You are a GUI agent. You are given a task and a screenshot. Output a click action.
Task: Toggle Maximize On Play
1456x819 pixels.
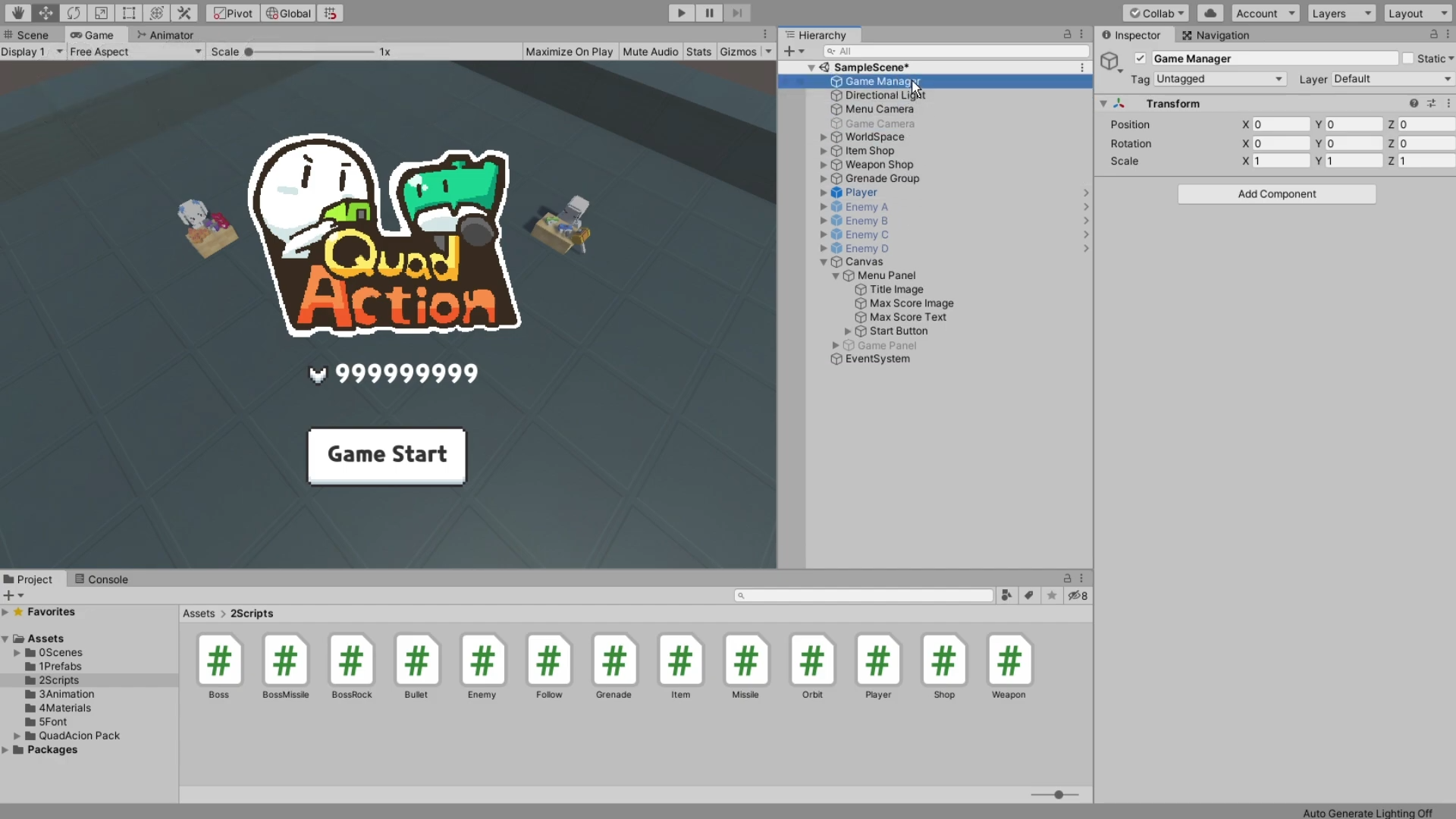569,52
